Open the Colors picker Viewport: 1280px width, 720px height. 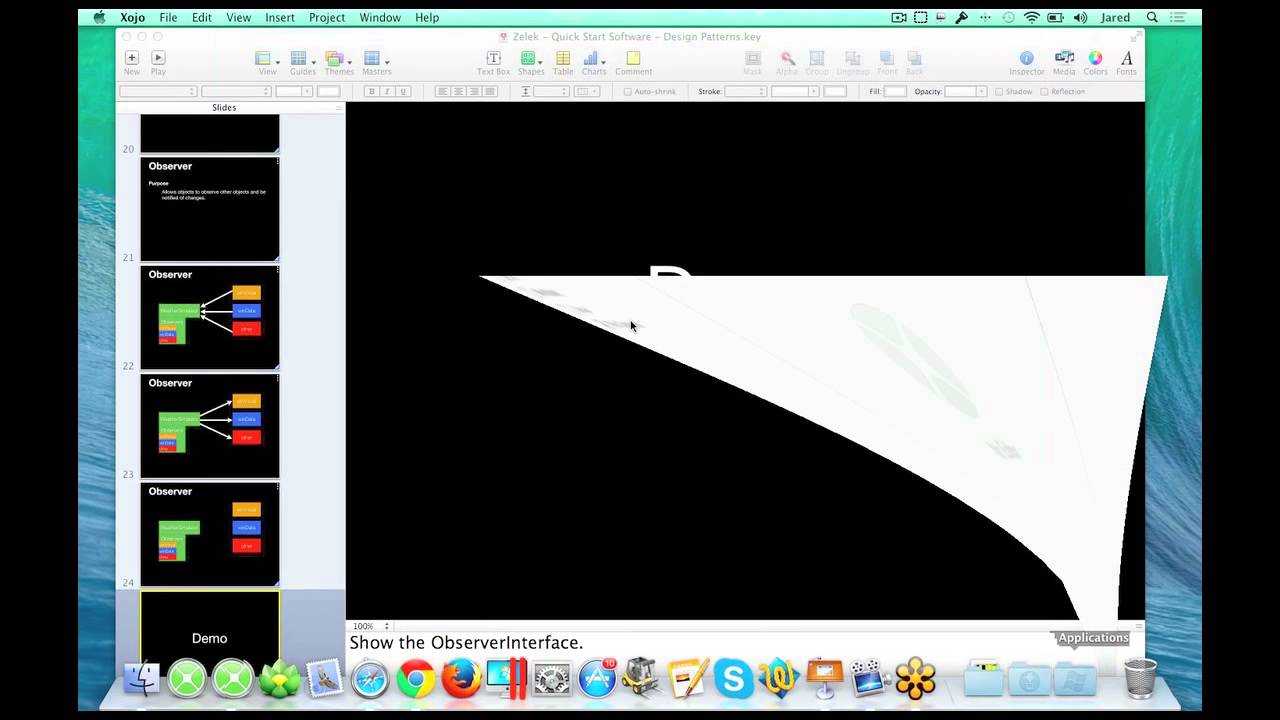point(1095,58)
